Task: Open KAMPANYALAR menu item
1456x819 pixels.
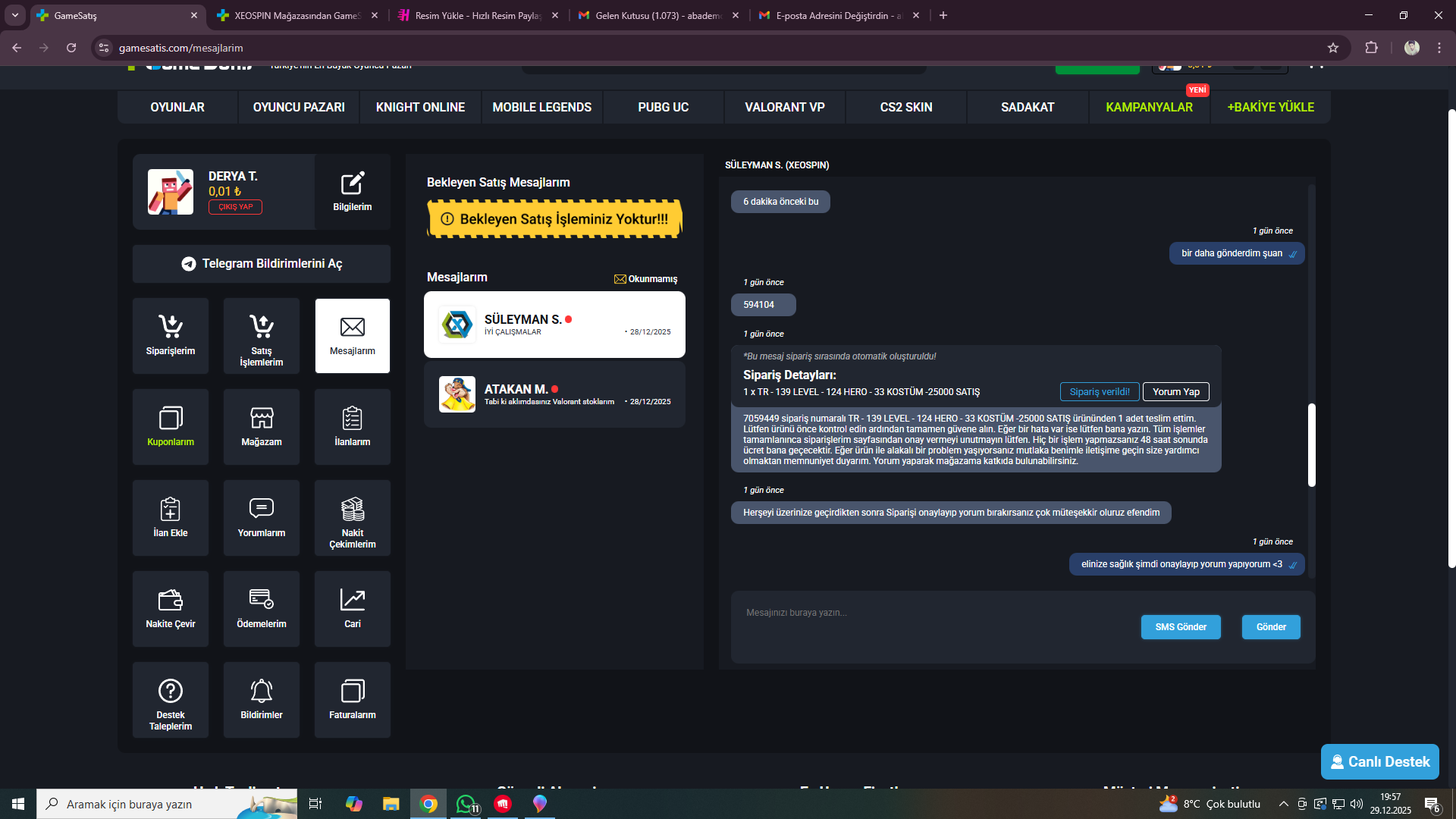Action: click(1150, 107)
